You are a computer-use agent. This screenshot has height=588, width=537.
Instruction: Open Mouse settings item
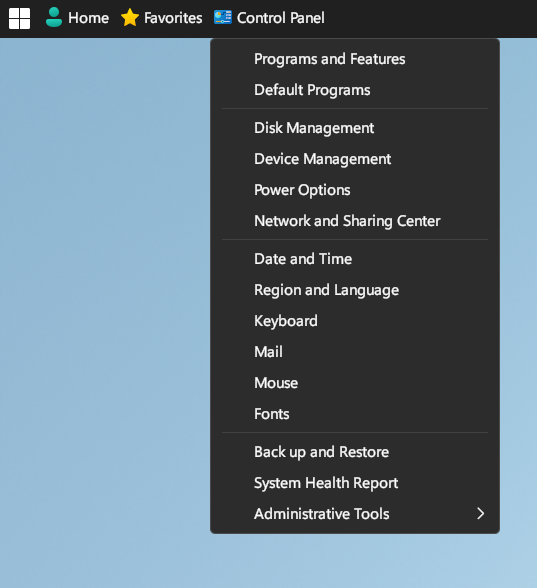355,383
